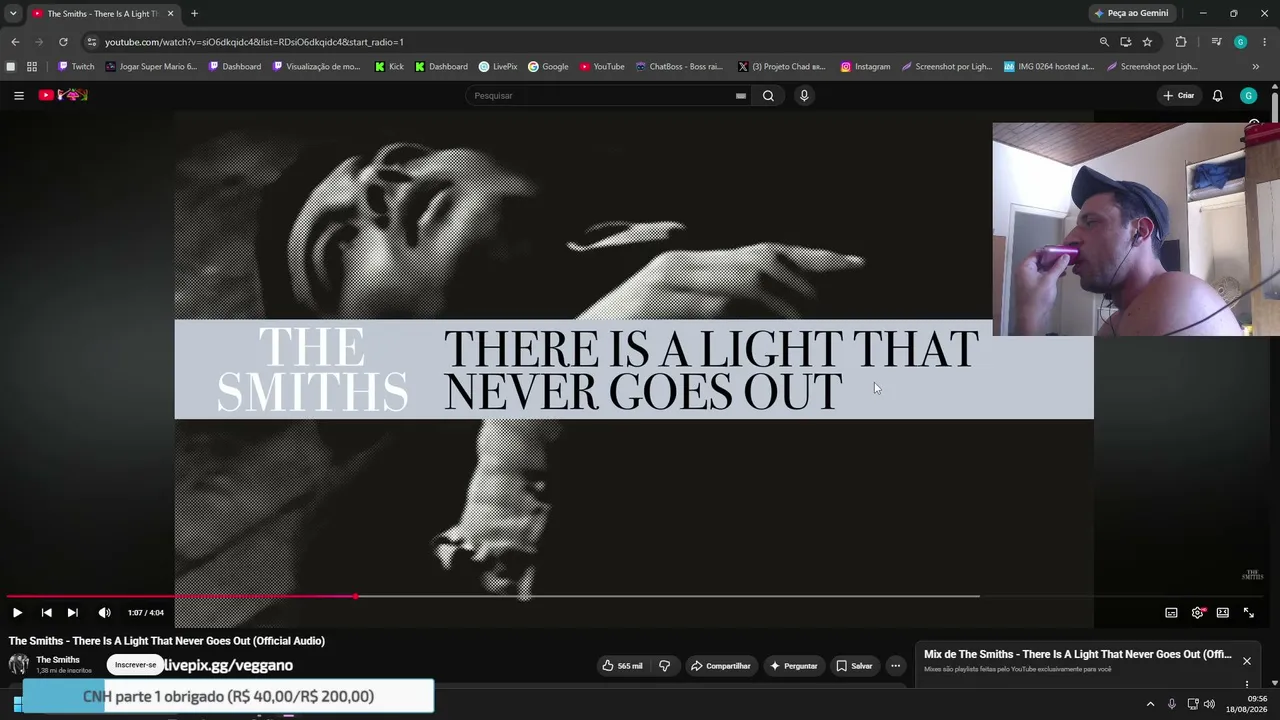The width and height of the screenshot is (1280, 720).
Task: Open the zoom magnifier in address bar
Action: click(1104, 42)
